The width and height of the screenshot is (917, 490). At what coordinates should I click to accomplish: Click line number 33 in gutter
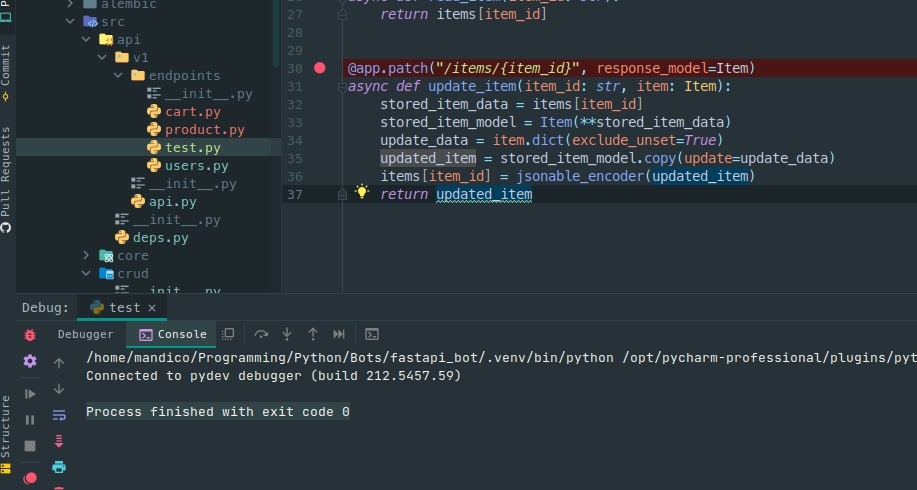[295, 122]
